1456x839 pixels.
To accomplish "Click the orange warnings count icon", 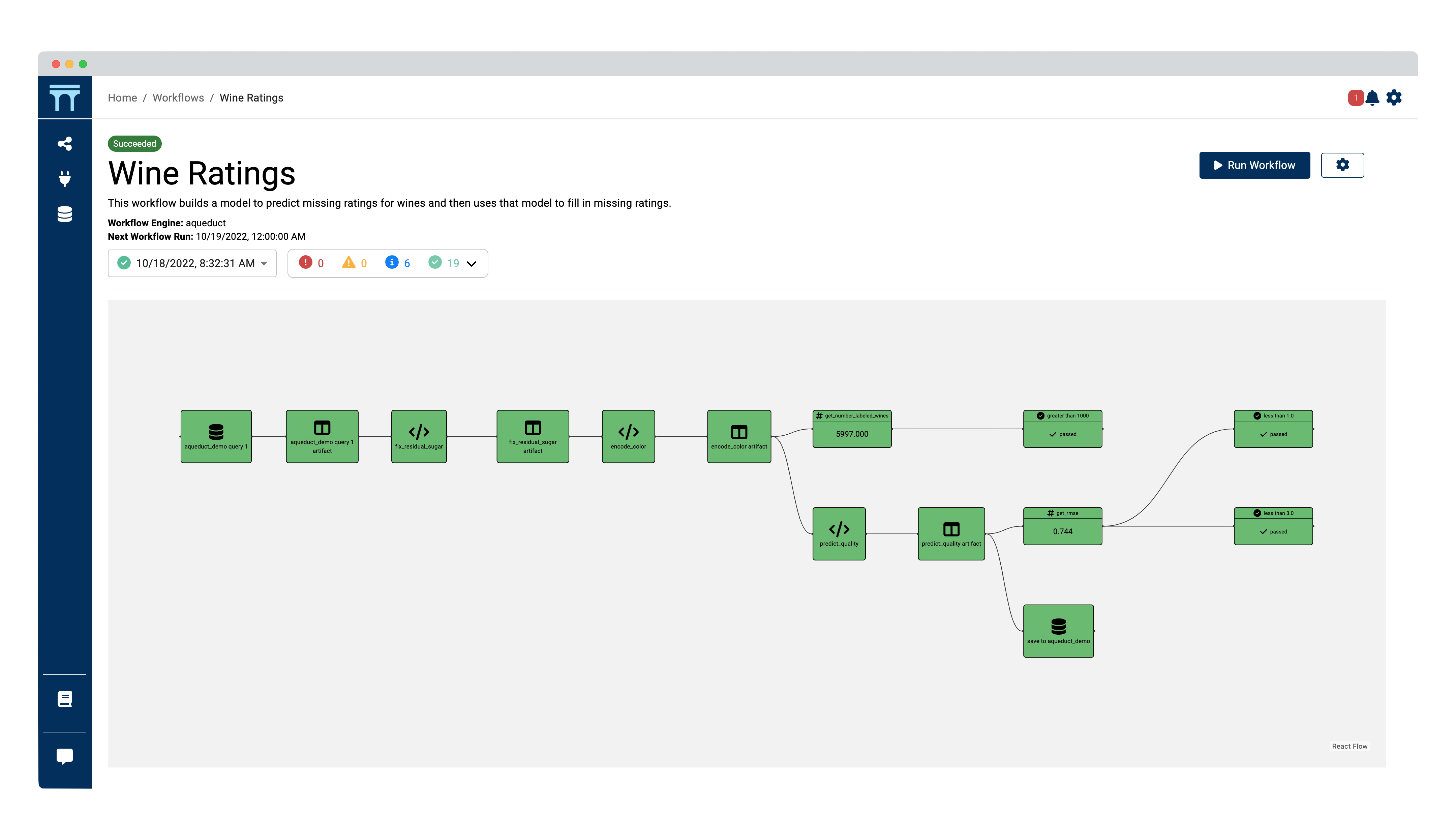I will coord(348,263).
